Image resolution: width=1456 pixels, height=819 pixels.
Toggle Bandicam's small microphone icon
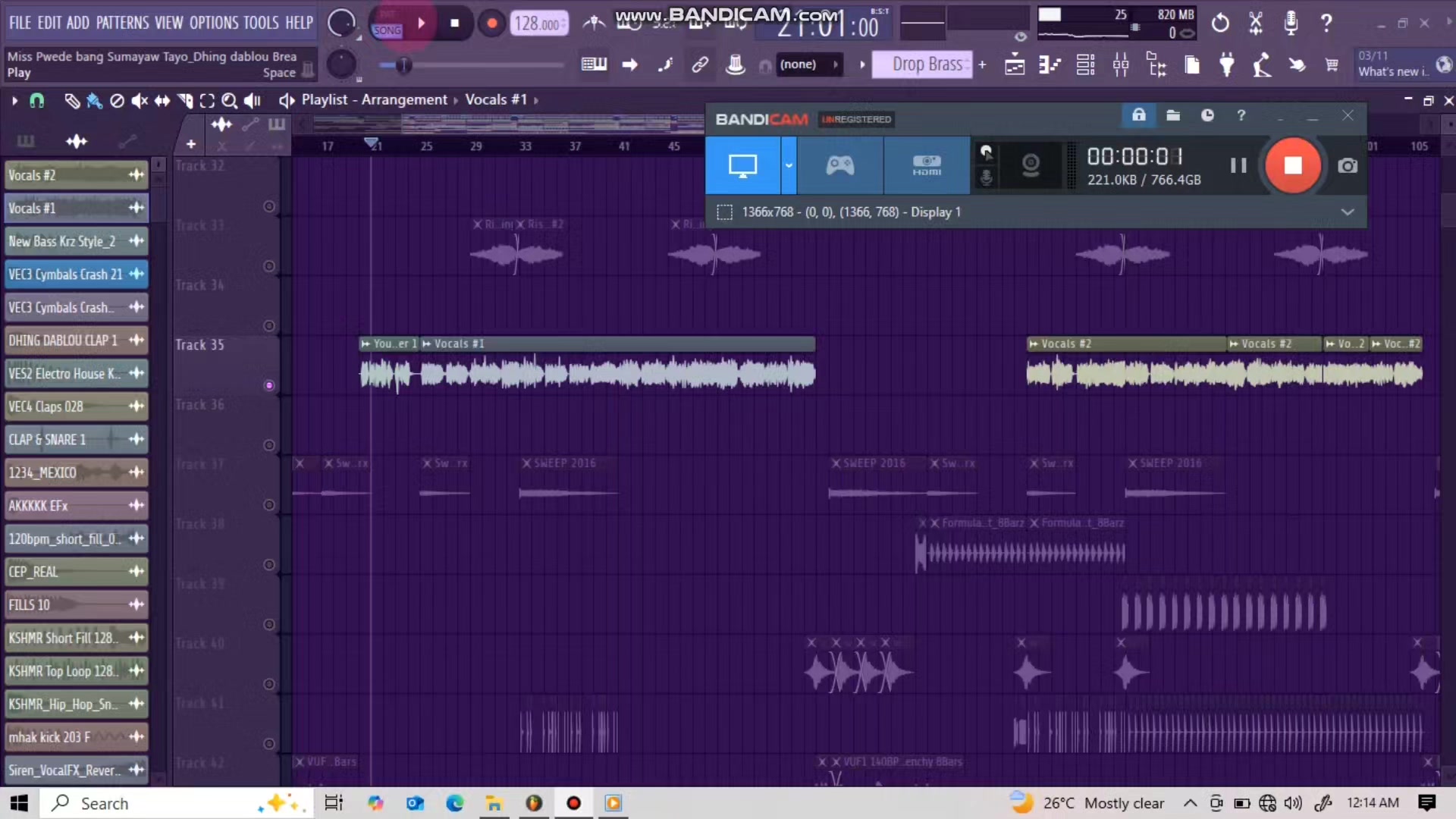click(986, 178)
